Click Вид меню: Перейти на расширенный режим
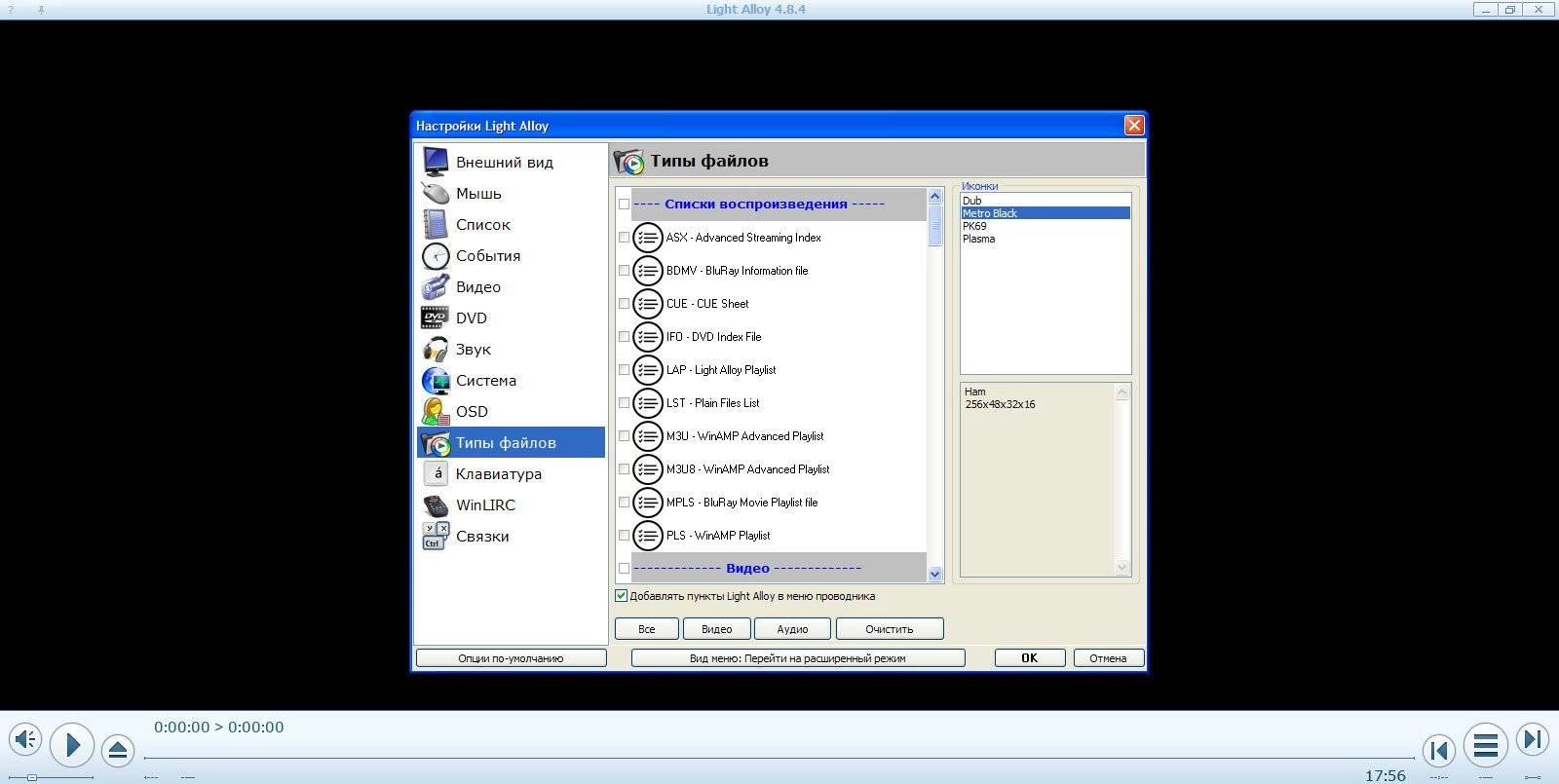The image size is (1559, 784). tap(798, 658)
